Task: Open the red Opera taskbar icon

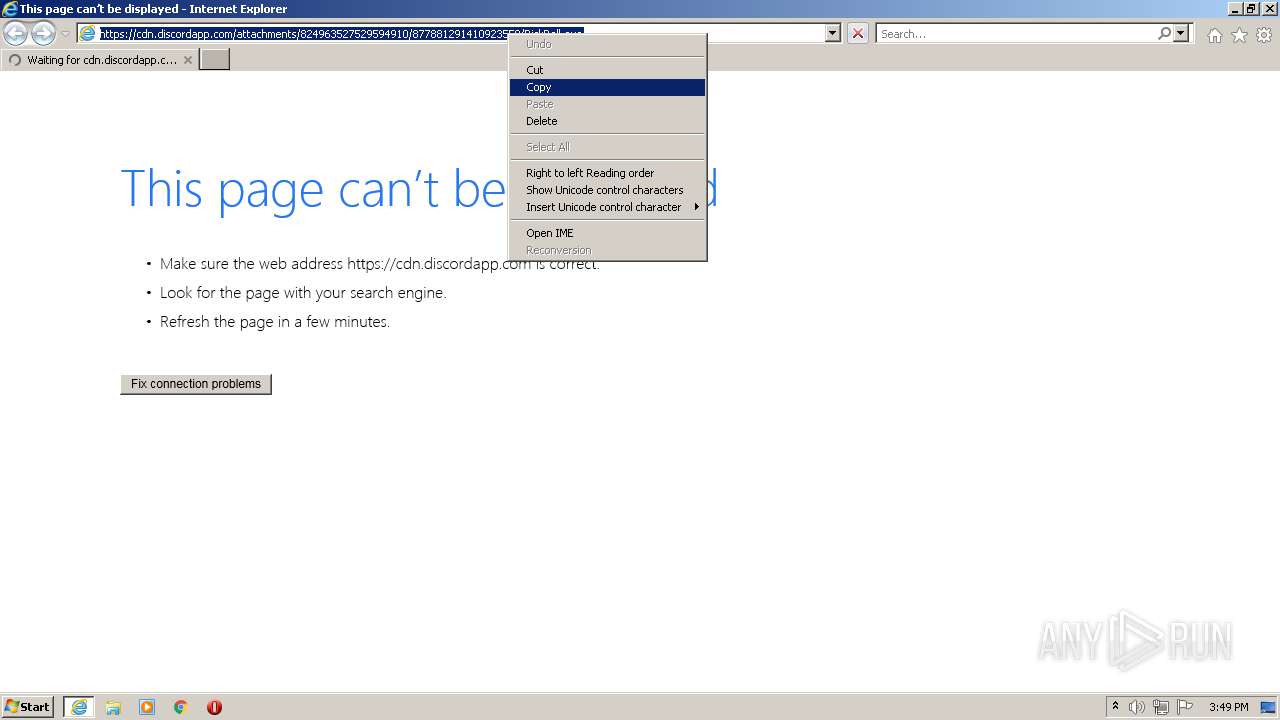Action: click(214, 707)
